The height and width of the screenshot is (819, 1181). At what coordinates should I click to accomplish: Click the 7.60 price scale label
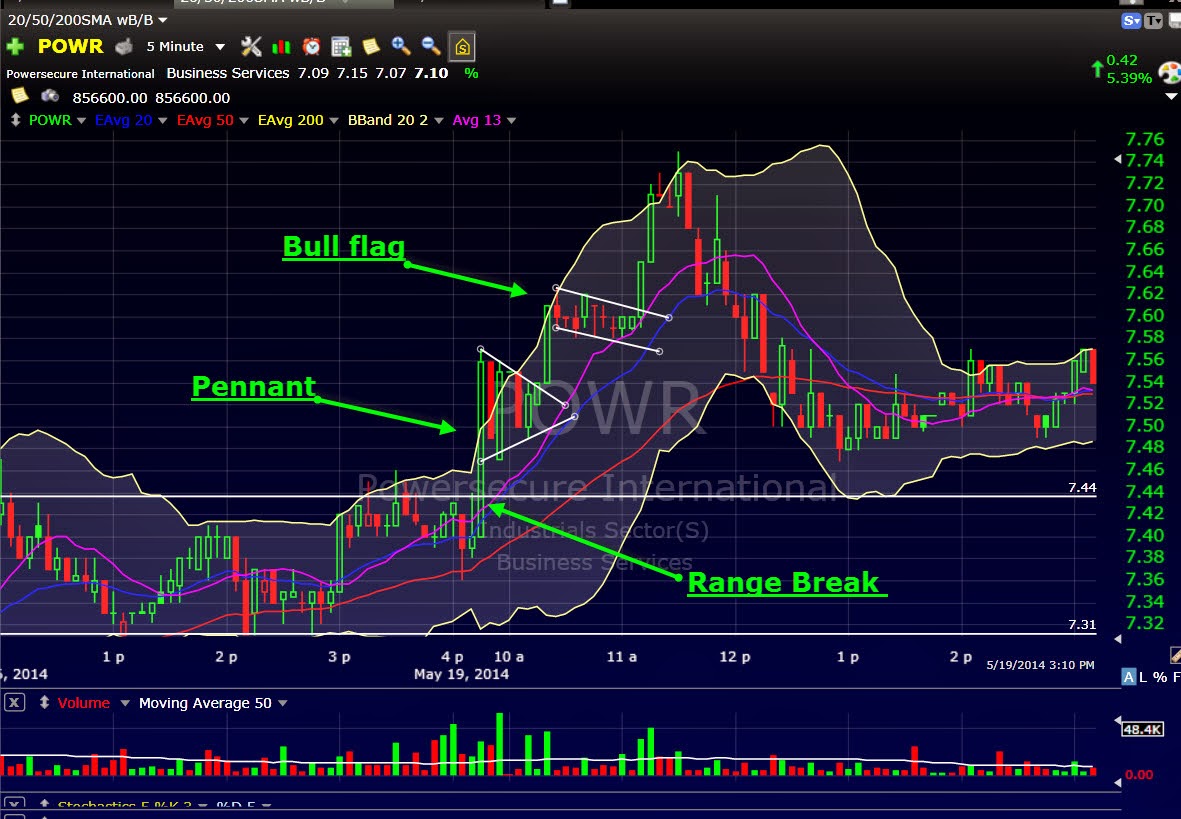click(1145, 315)
